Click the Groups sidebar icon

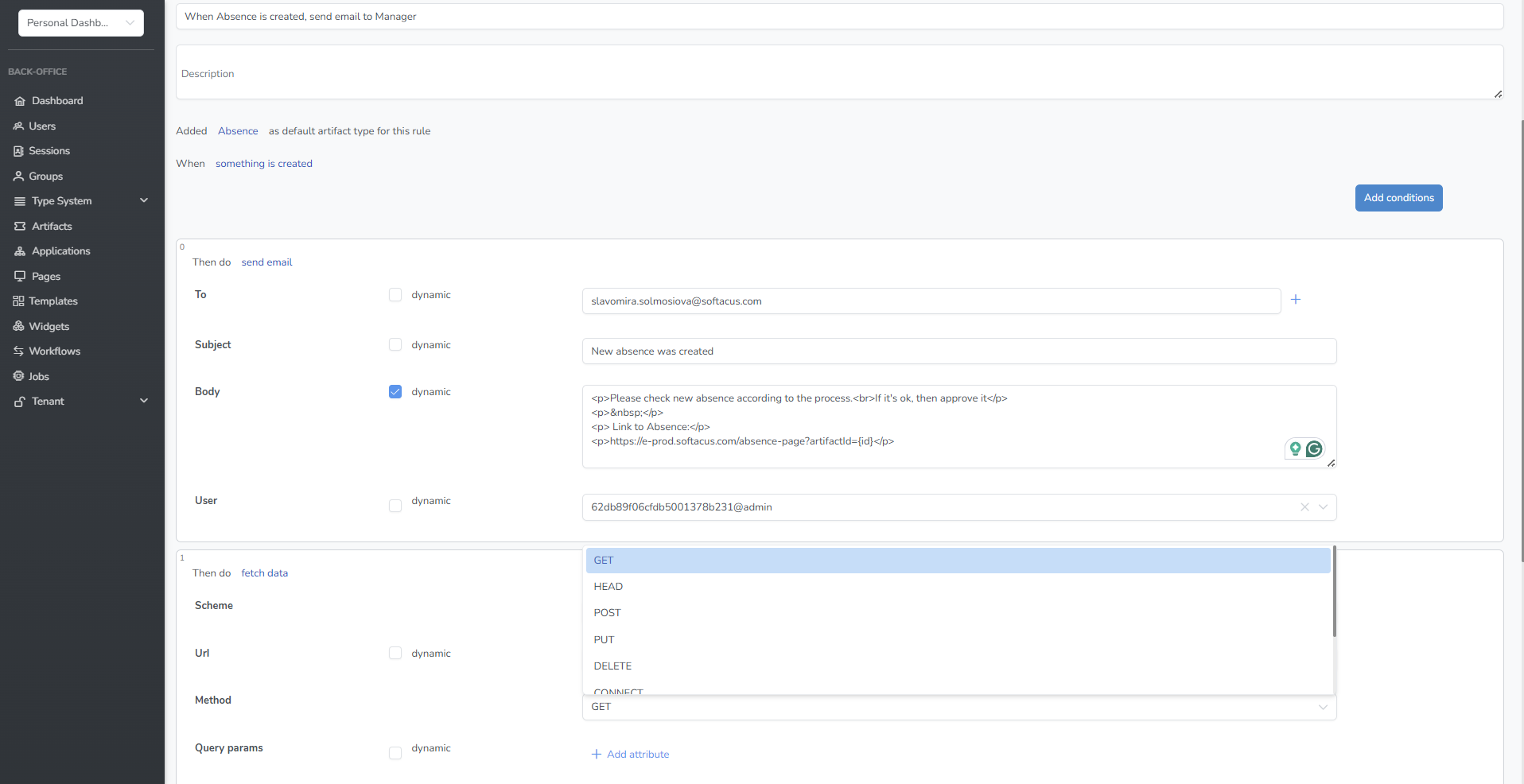(17, 176)
